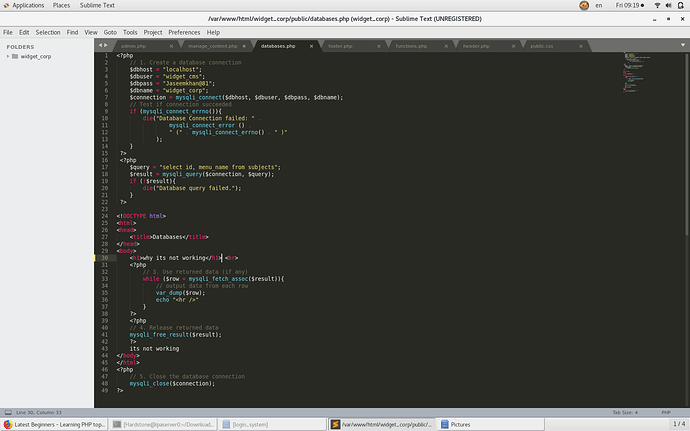The image size is (690, 431).
Task: Switch to the footer.php tab
Action: tap(340, 46)
